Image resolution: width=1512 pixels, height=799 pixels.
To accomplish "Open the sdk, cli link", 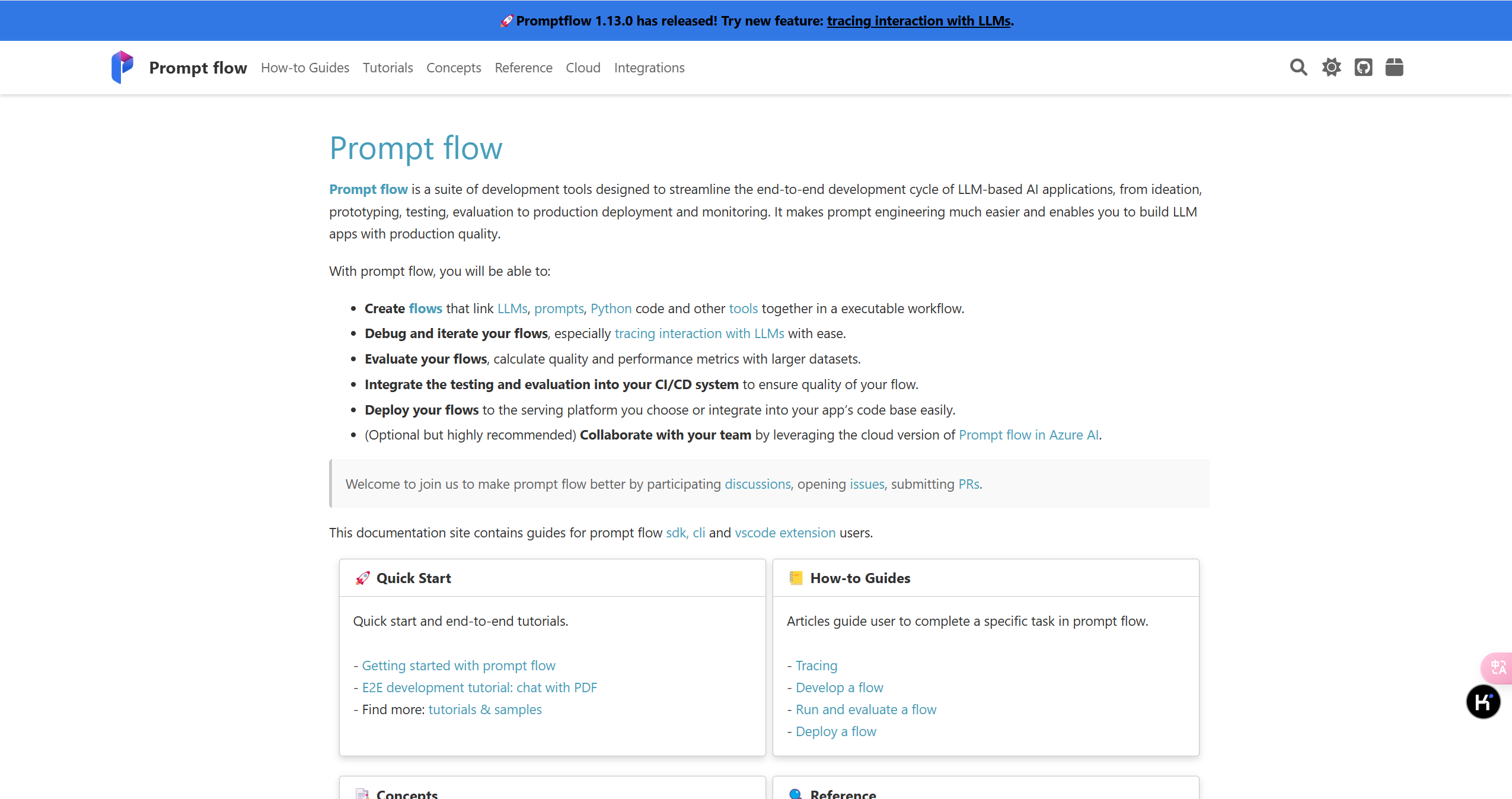I will pos(685,533).
